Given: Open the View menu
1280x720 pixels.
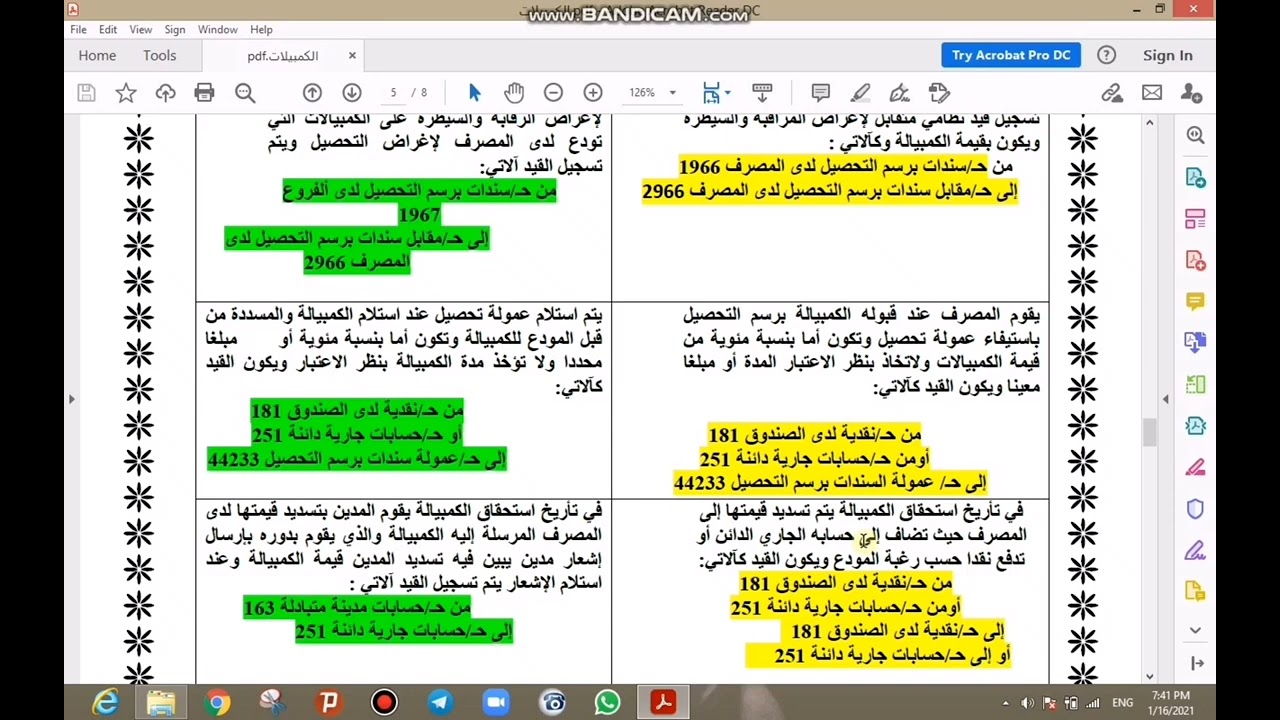Looking at the screenshot, I should coord(141,30).
